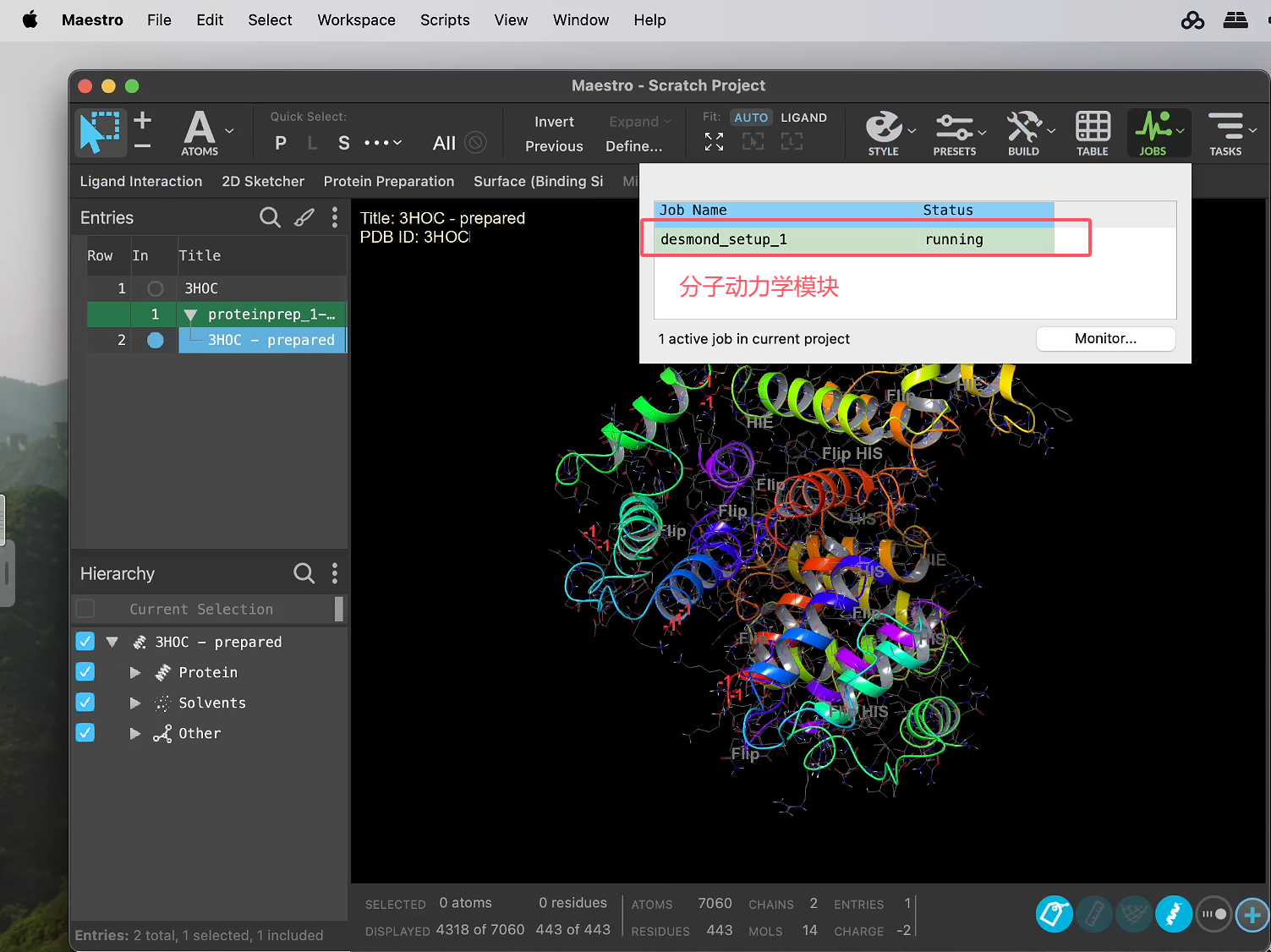The height and width of the screenshot is (952, 1271).
Task: Uncheck the 3HOC - prepared hierarchy checkbox
Action: (x=85, y=642)
